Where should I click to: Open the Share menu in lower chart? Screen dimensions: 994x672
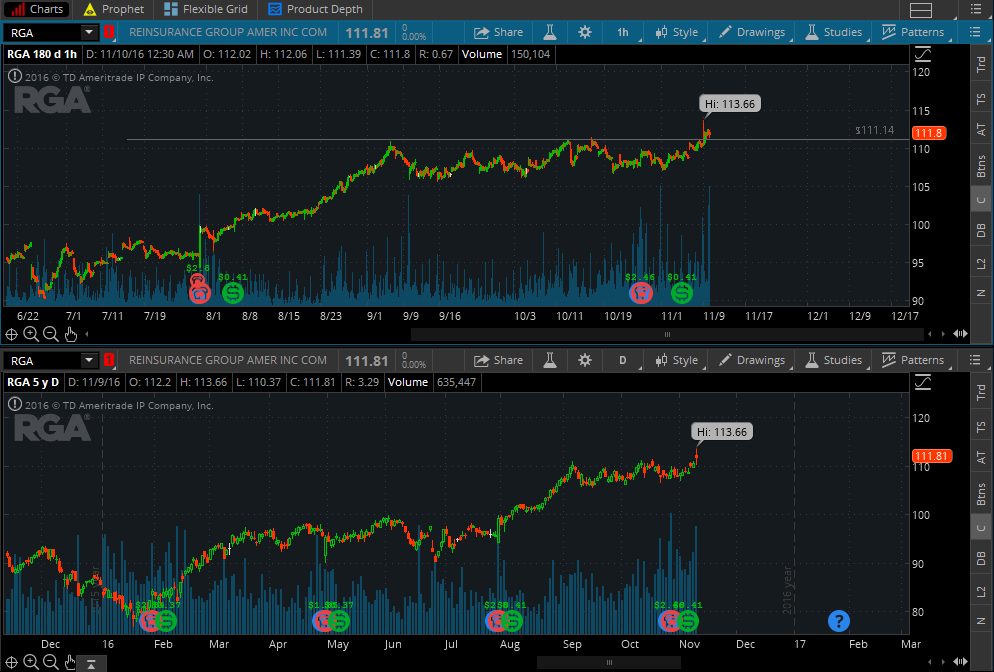pos(498,360)
